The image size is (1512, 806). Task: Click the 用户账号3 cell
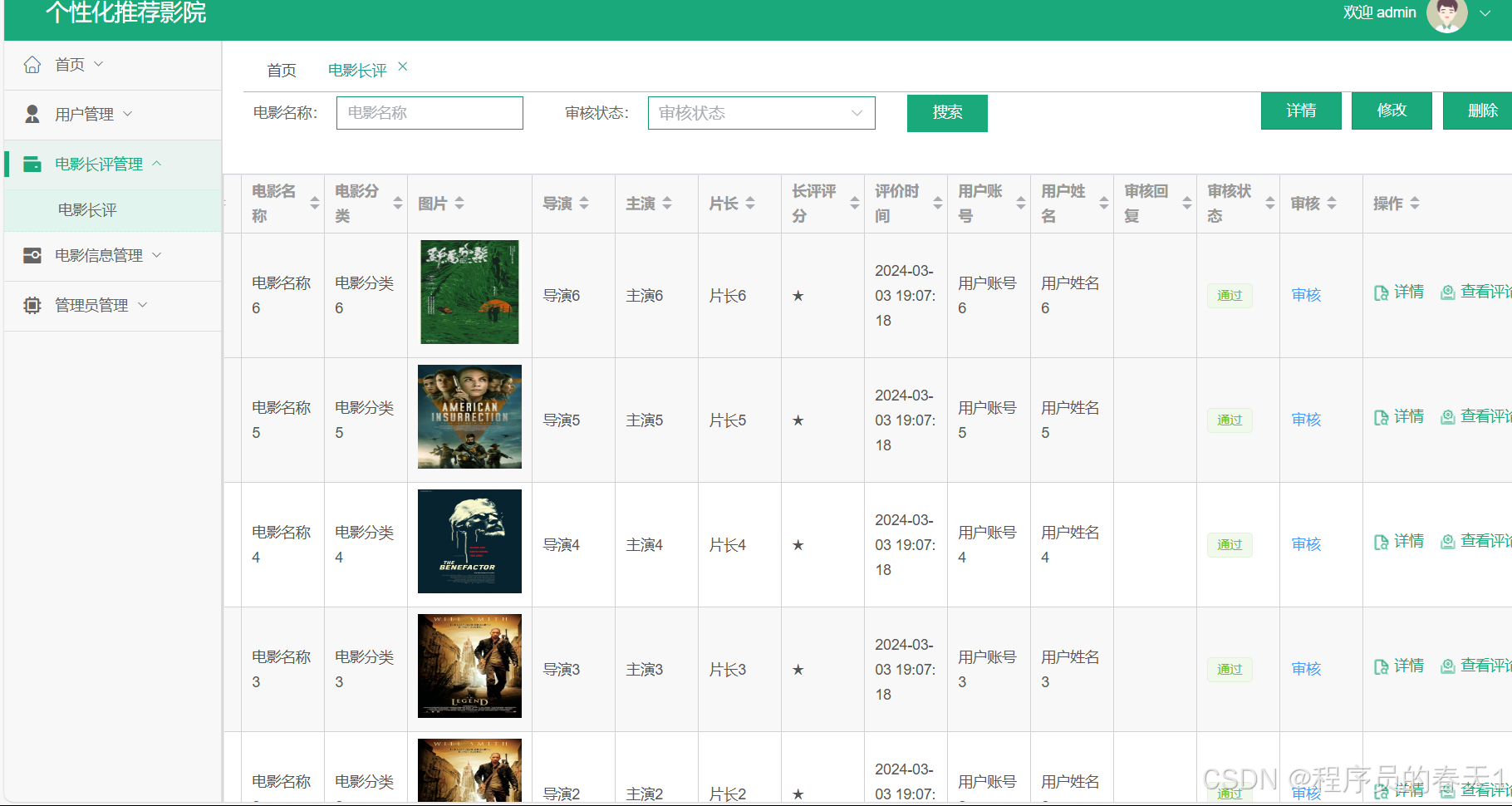987,669
